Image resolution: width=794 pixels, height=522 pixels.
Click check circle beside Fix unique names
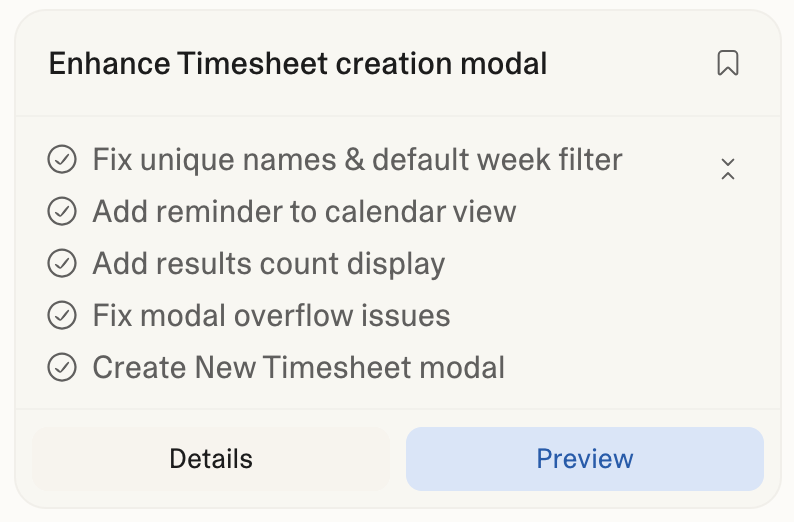62,160
